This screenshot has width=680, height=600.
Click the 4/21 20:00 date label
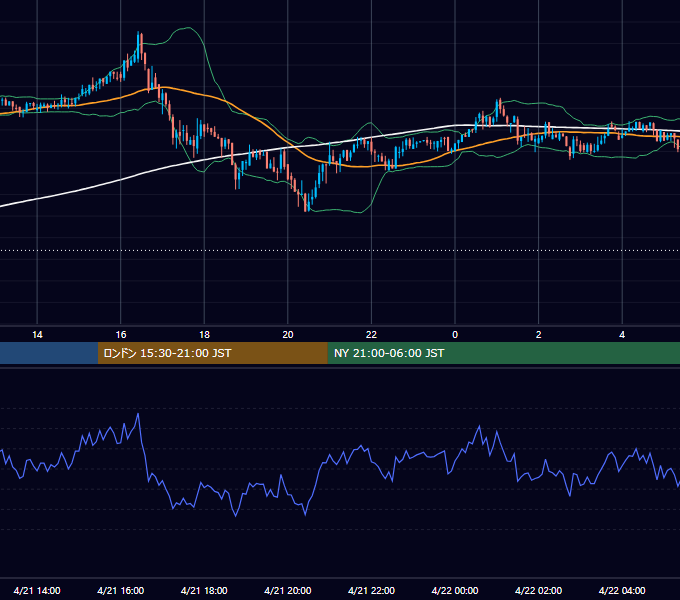click(288, 590)
